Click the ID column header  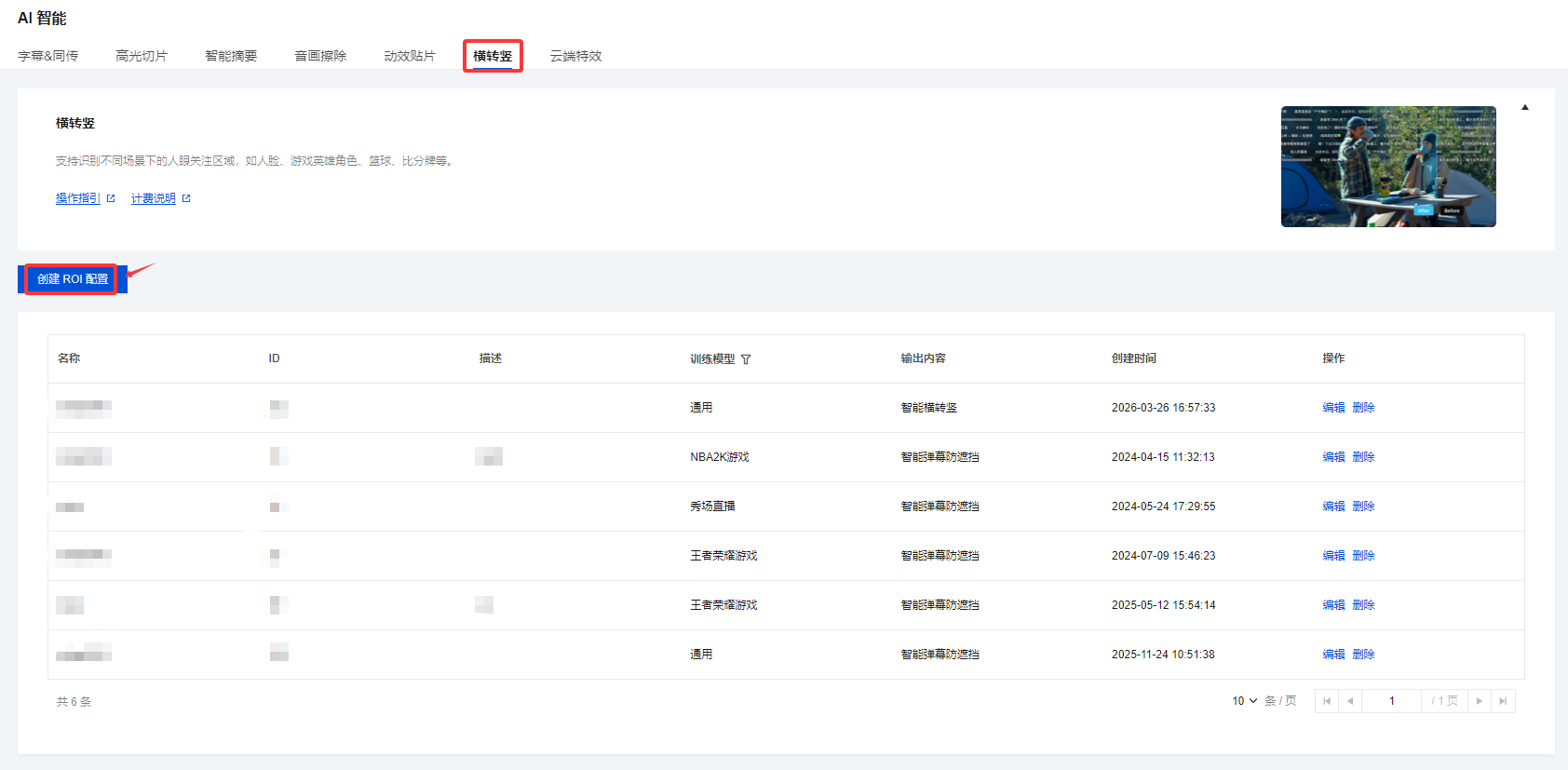click(x=274, y=358)
